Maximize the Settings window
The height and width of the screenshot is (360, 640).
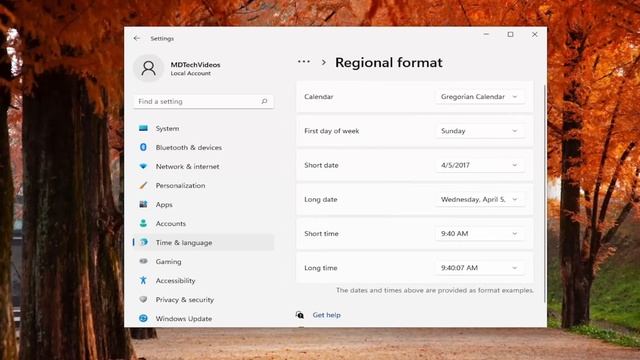coord(510,34)
